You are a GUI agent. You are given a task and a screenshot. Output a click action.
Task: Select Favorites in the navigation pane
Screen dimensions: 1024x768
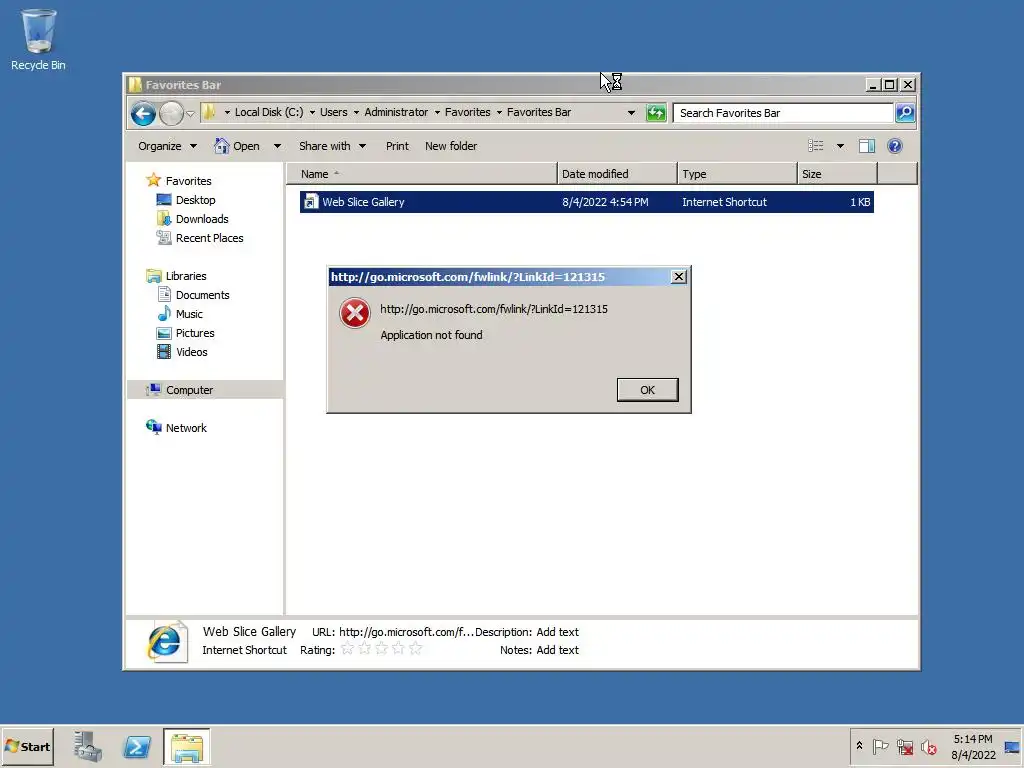pos(188,181)
